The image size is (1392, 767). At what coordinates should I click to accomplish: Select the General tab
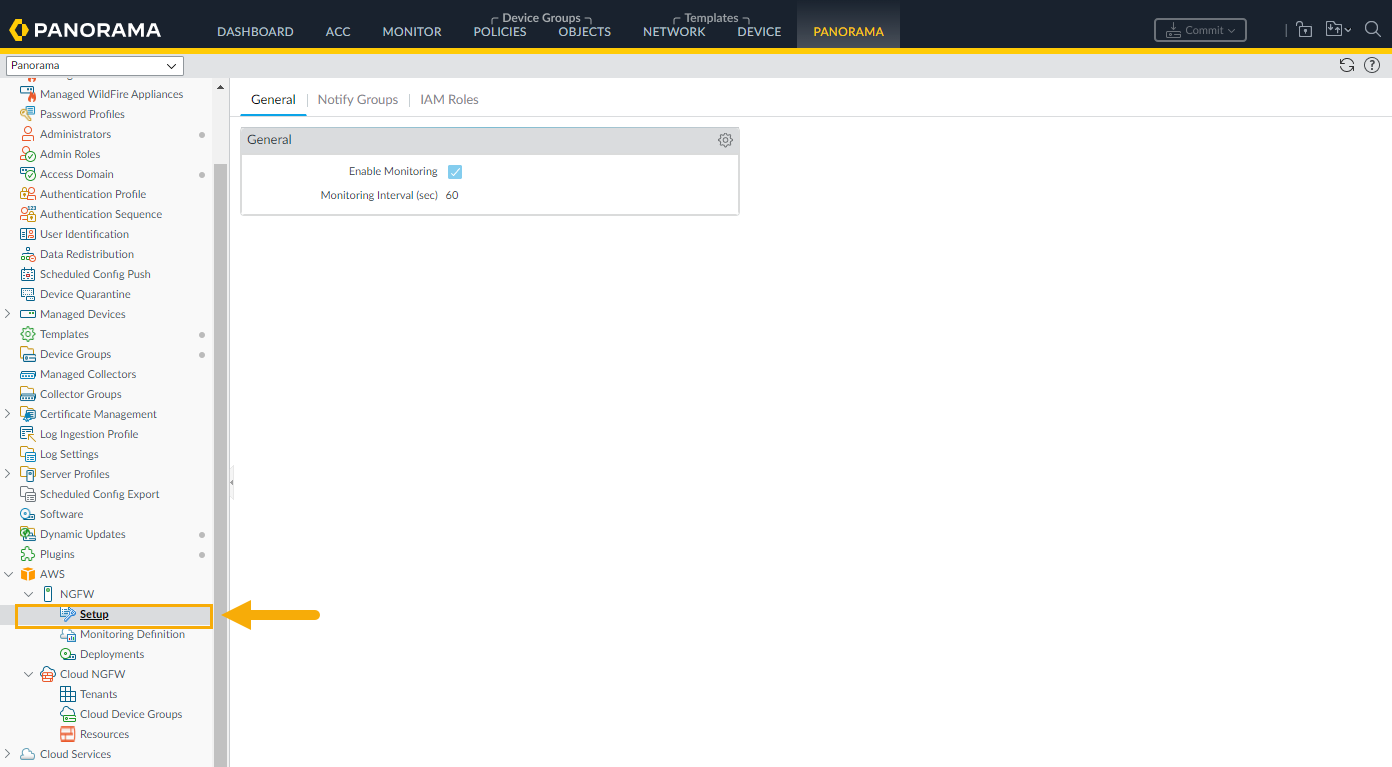click(x=273, y=100)
